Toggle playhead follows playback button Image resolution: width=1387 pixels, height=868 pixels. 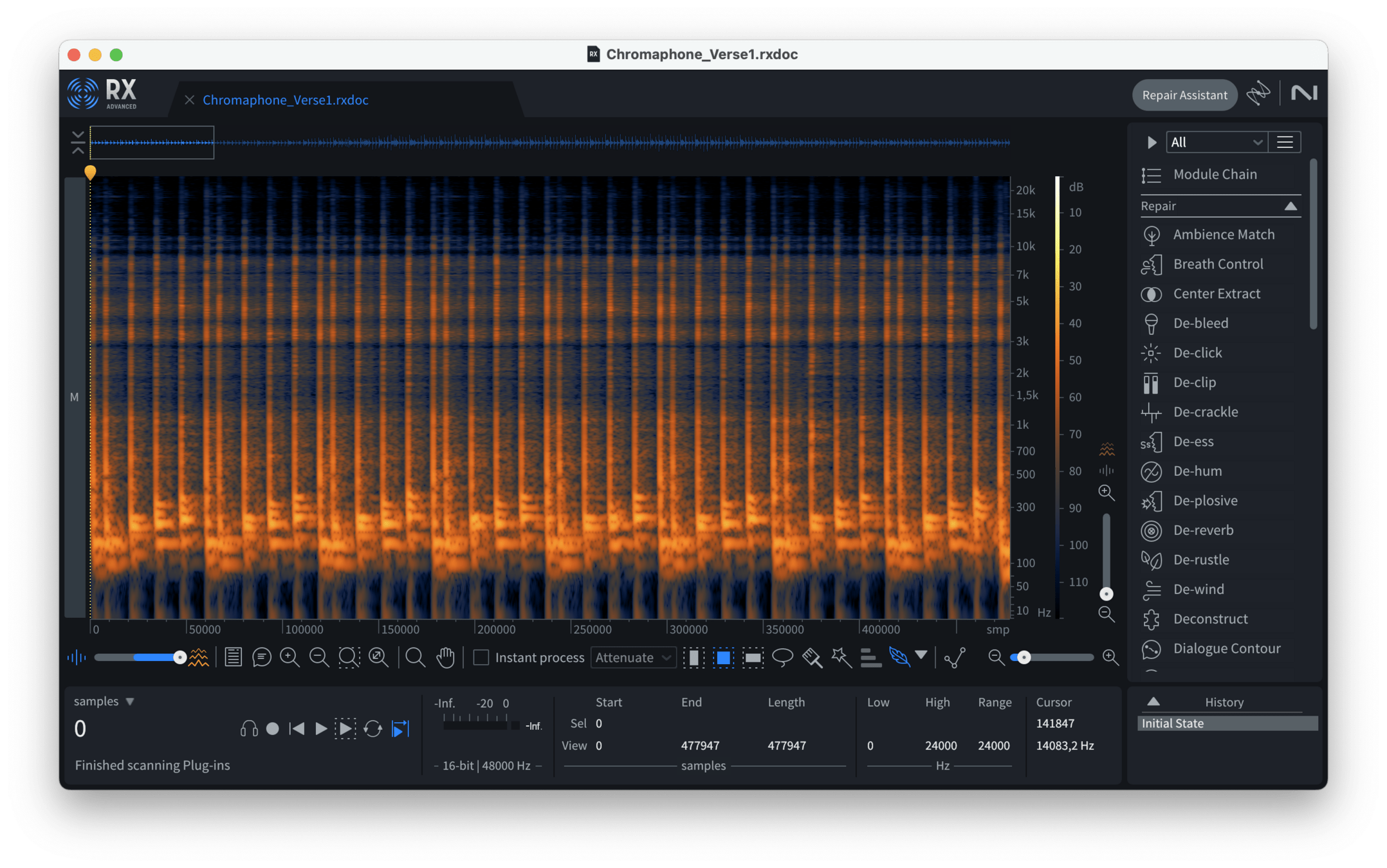click(400, 728)
